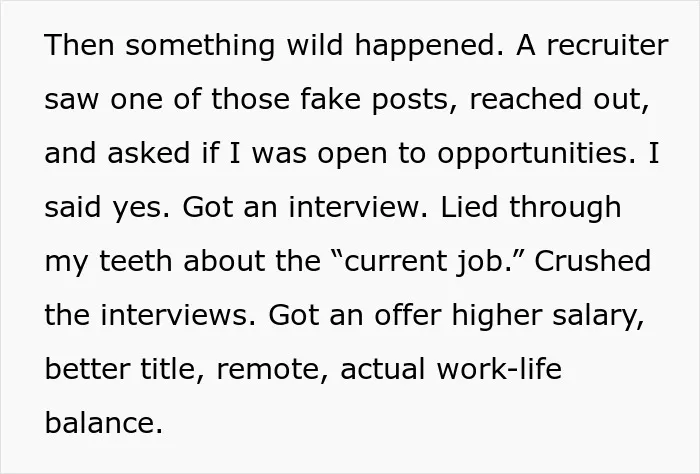Viewport: 700px width, 474px height.
Task: Click the words "better title,"
Action: pyautogui.click(x=125, y=370)
